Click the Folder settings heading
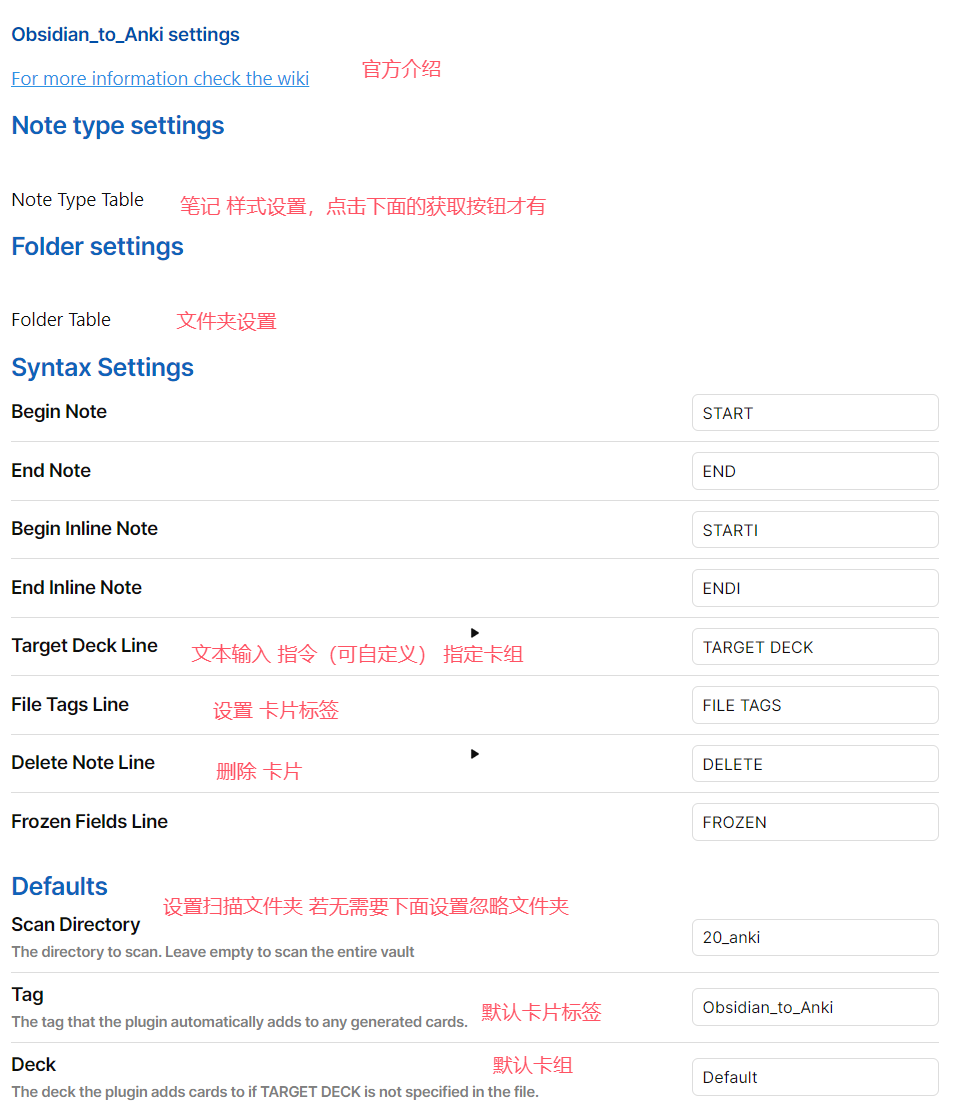This screenshot has width=961, height=1111. point(97,247)
